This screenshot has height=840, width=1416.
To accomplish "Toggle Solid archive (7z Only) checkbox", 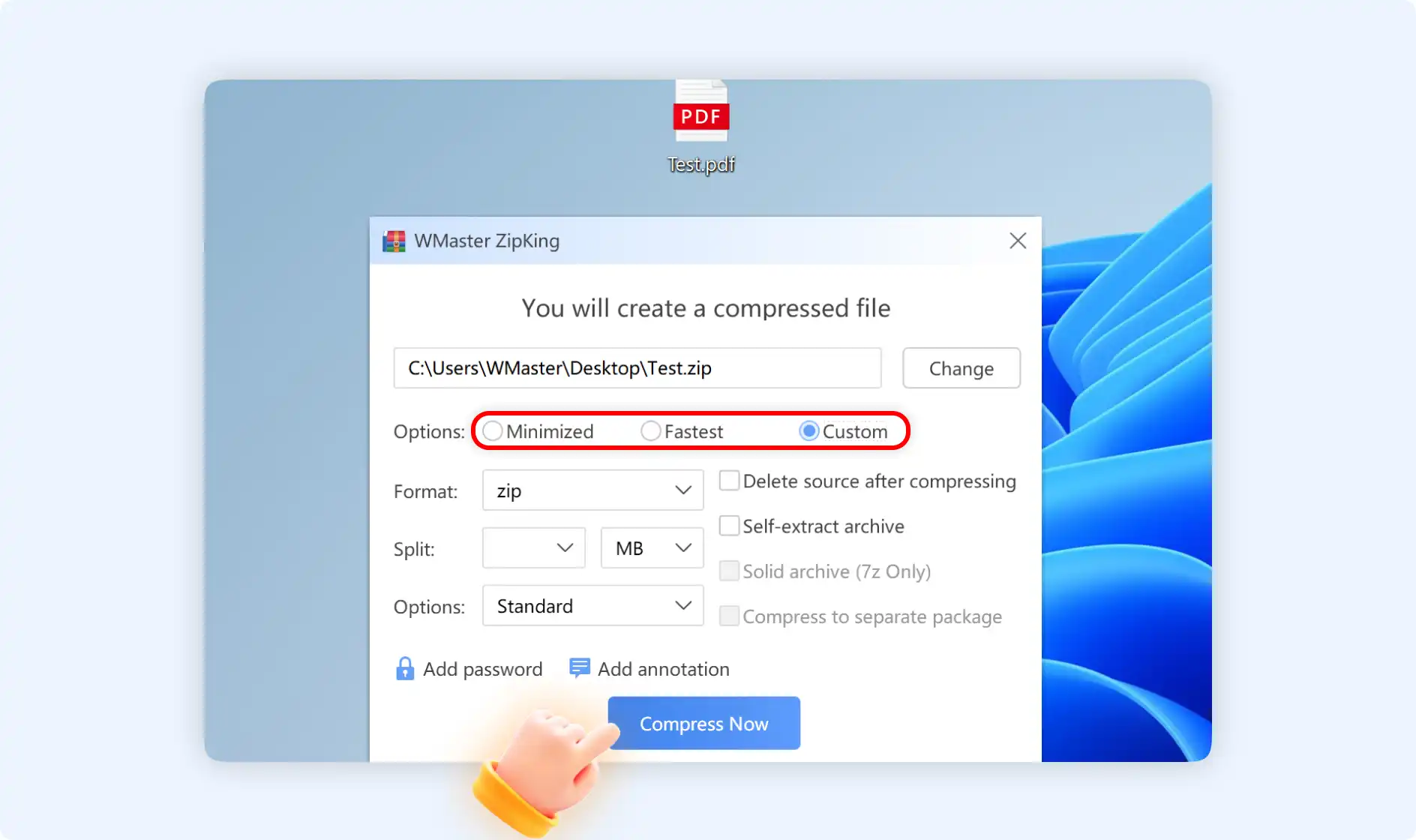I will pyautogui.click(x=729, y=571).
